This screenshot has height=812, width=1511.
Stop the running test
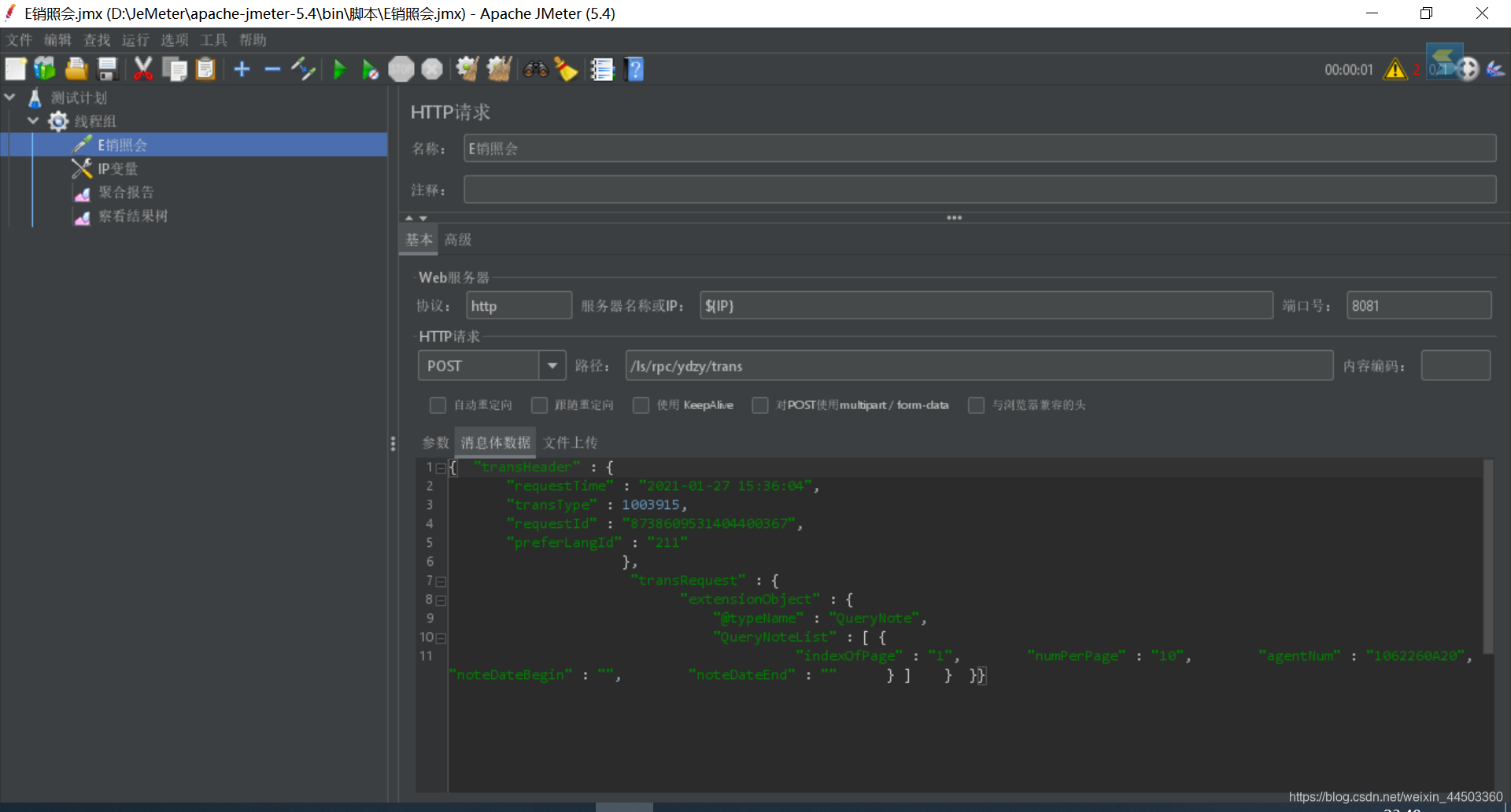(401, 69)
